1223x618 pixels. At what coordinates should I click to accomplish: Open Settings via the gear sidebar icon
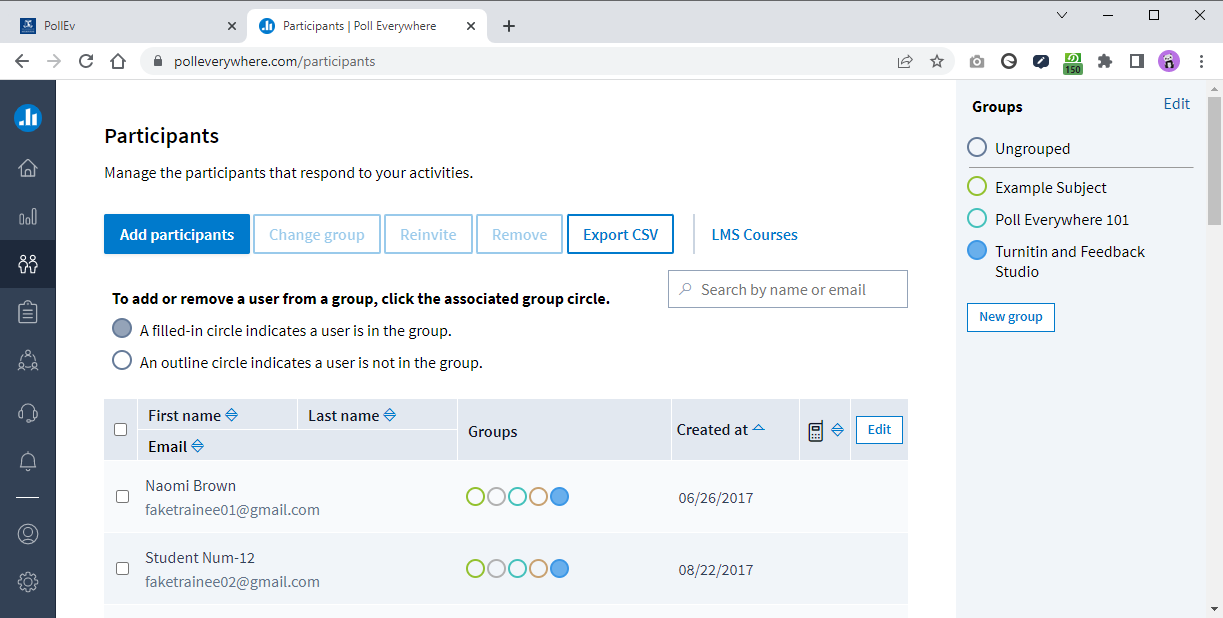(28, 581)
